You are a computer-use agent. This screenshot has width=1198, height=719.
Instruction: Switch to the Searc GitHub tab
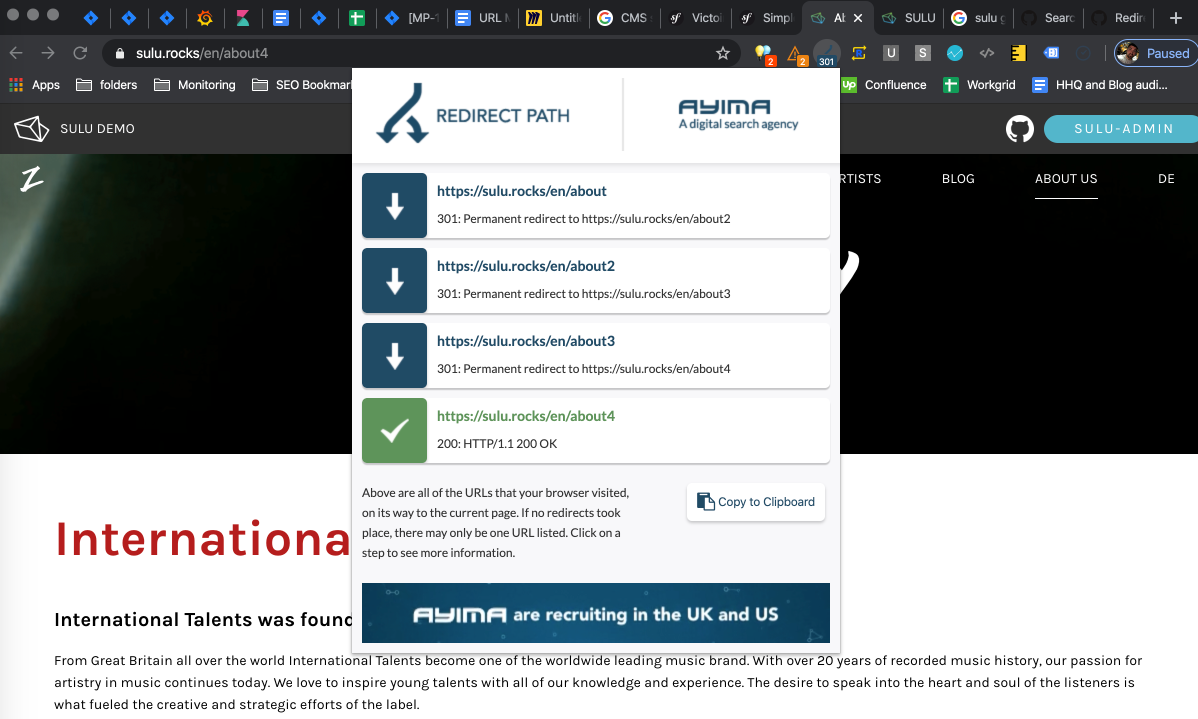(1050, 18)
